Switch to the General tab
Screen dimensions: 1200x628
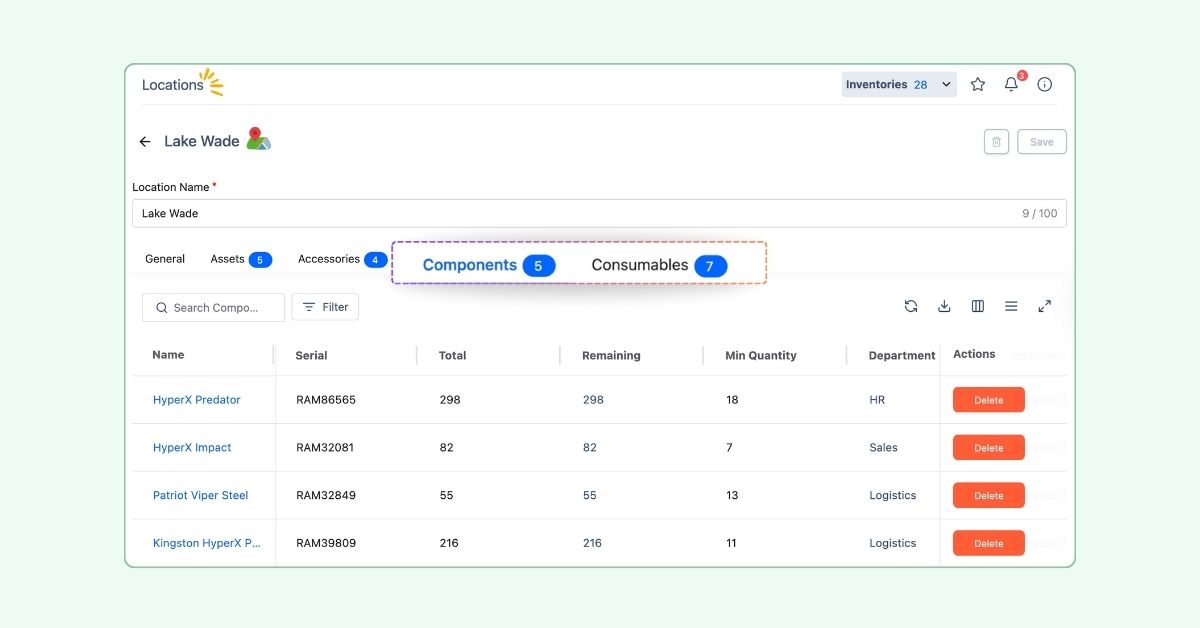165,259
